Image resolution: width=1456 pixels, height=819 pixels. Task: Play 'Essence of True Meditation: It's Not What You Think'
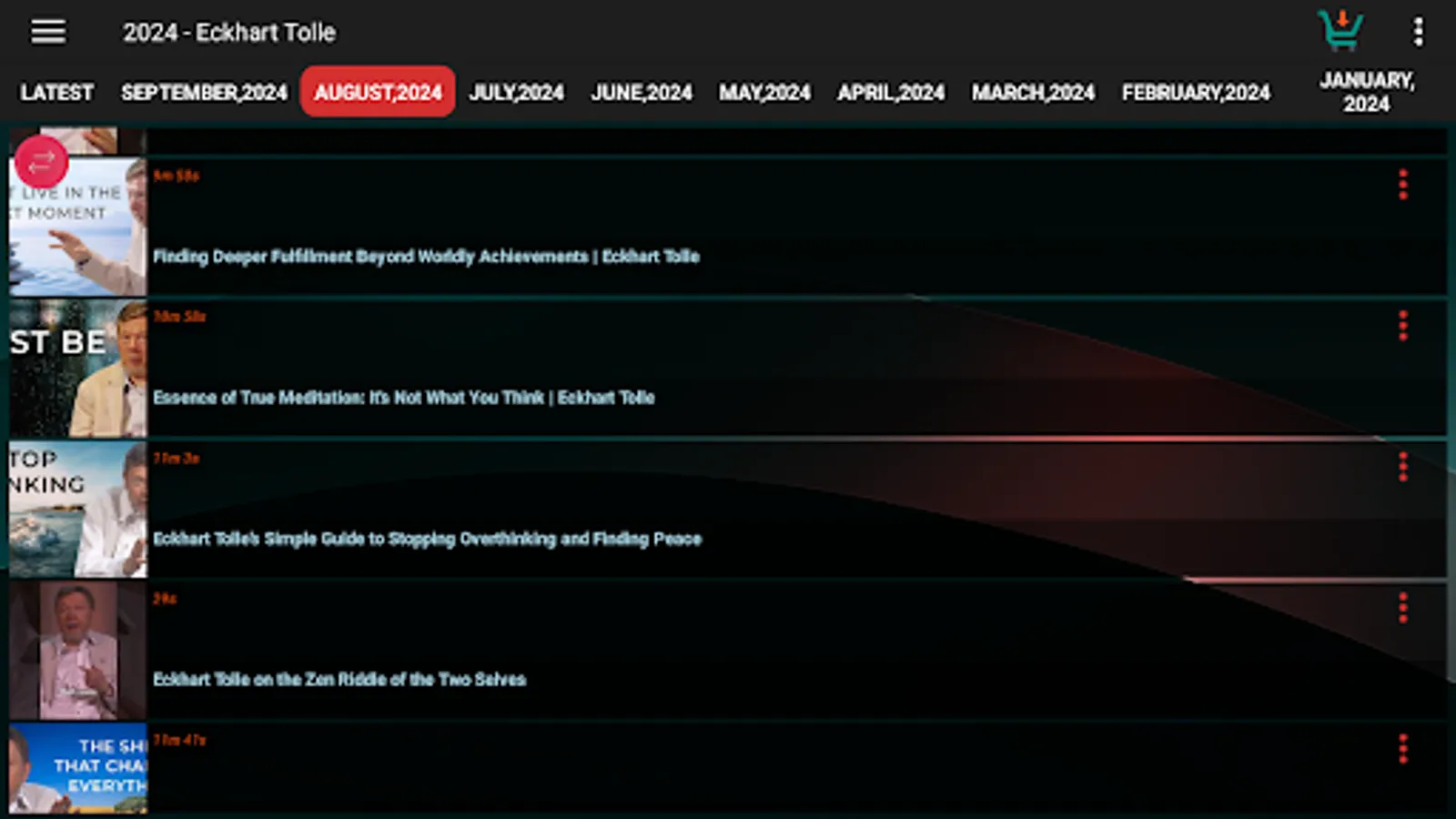pos(403,398)
